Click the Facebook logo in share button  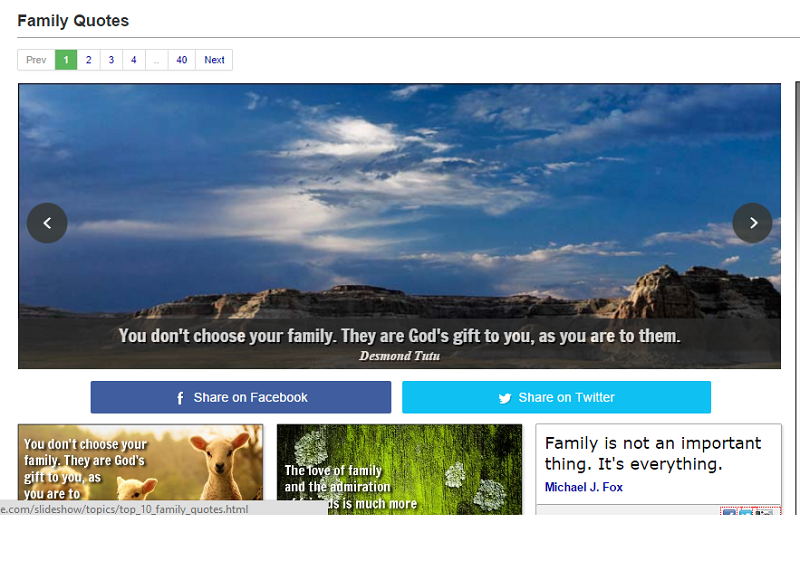(x=180, y=398)
